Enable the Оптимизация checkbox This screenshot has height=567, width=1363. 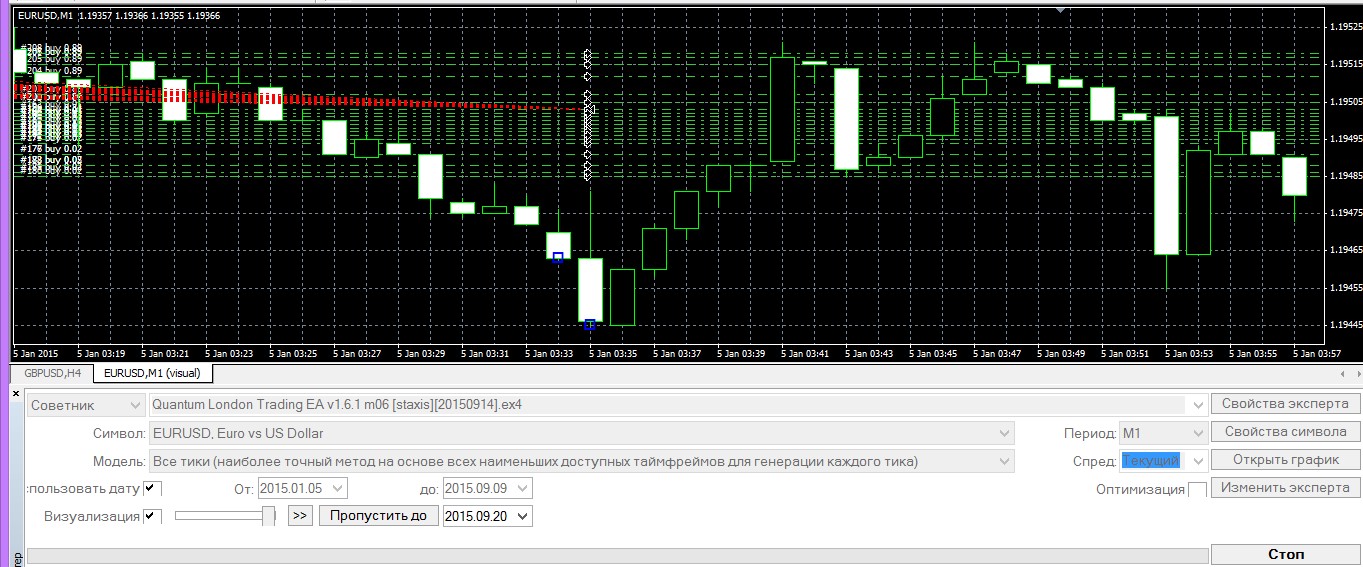[x=1196, y=489]
